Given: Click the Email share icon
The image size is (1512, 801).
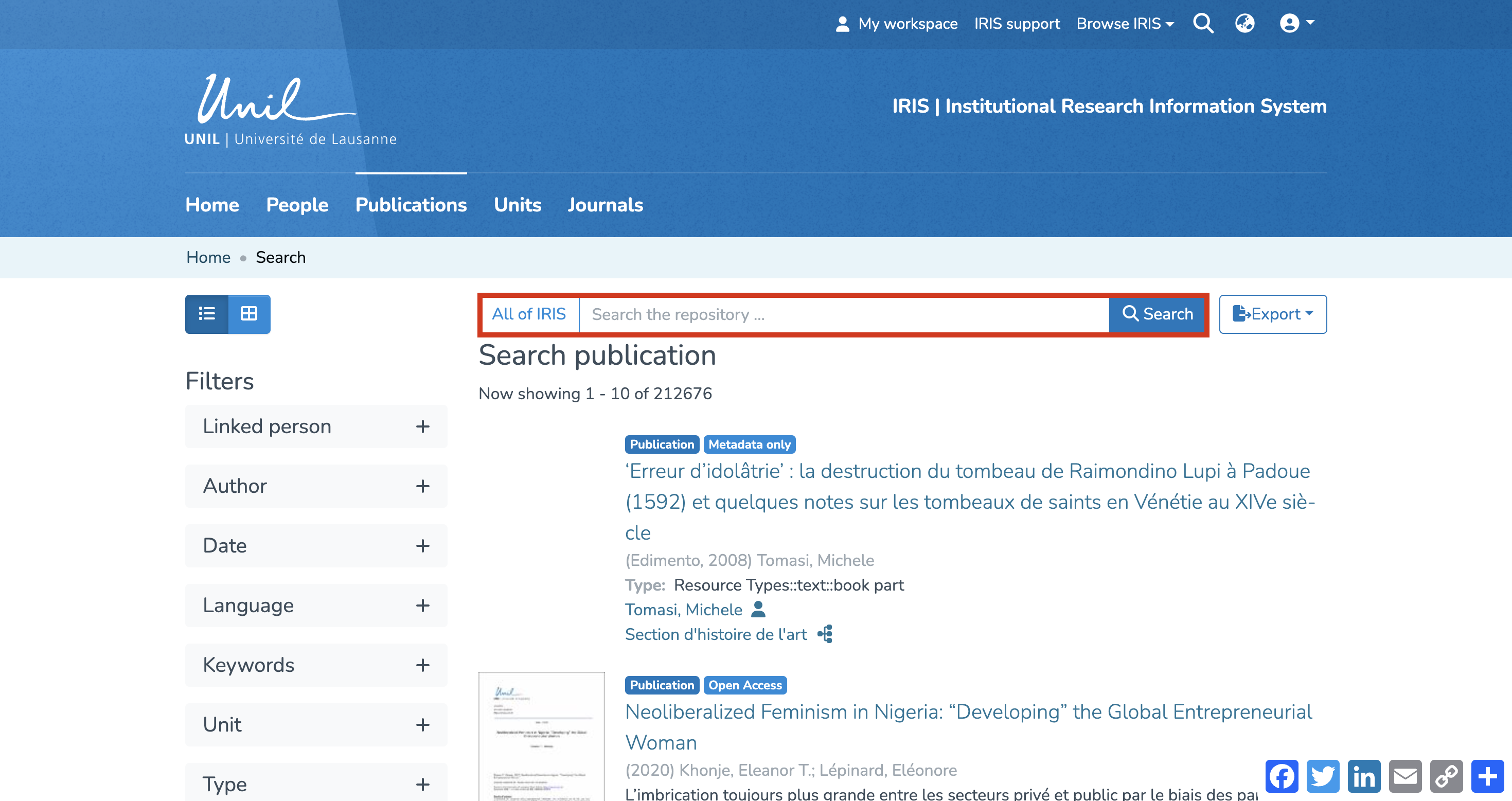Looking at the screenshot, I should (x=1404, y=776).
